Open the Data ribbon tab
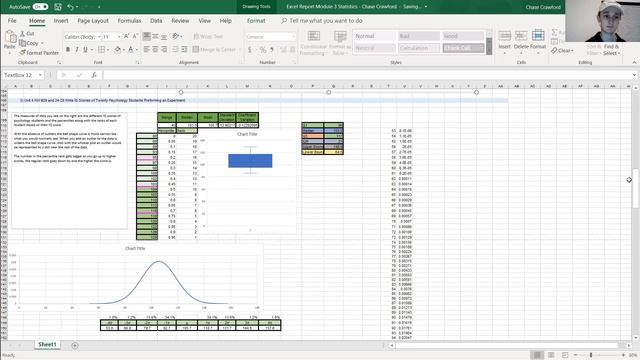This screenshot has width=640, height=360. click(156, 20)
